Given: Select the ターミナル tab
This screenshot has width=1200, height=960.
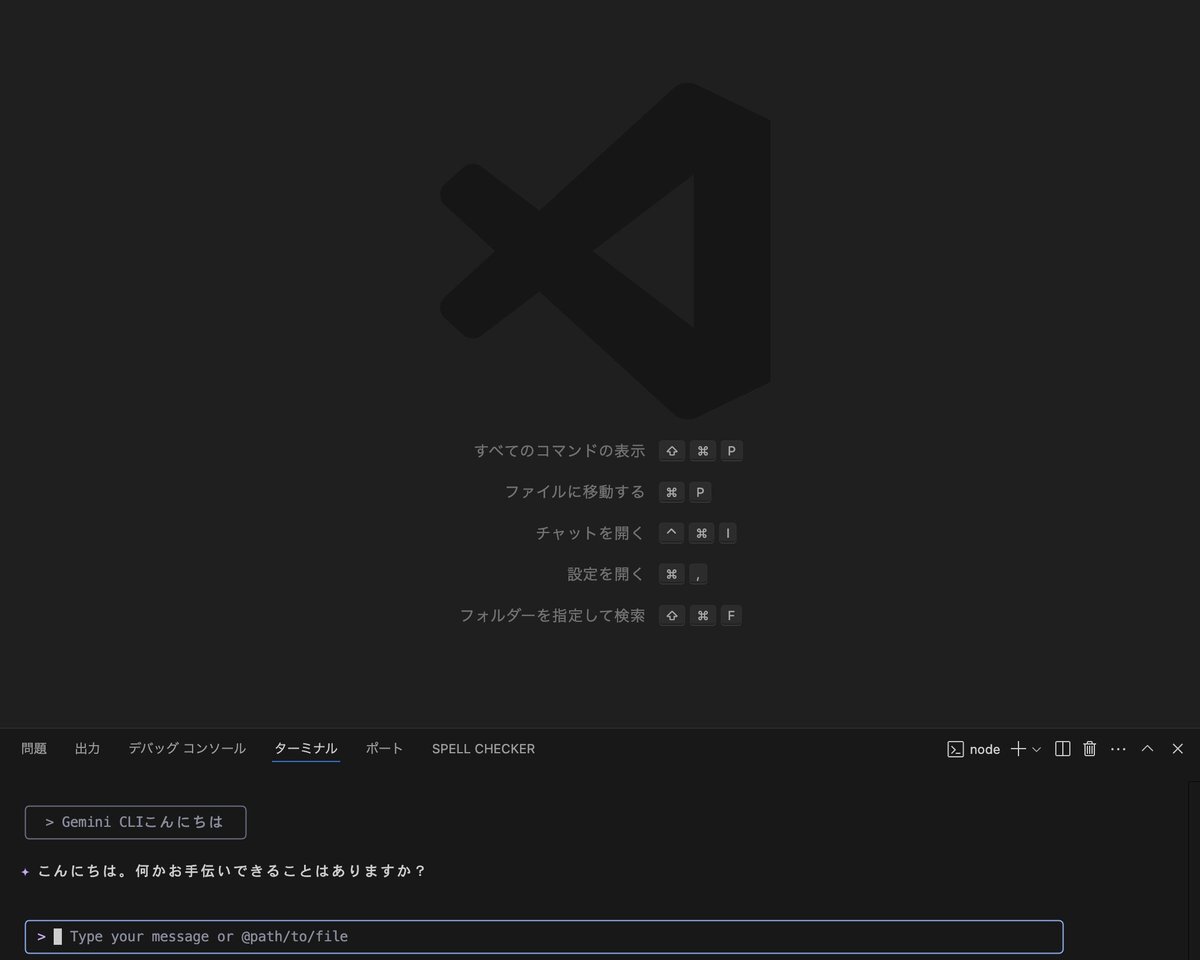Looking at the screenshot, I should (x=306, y=749).
